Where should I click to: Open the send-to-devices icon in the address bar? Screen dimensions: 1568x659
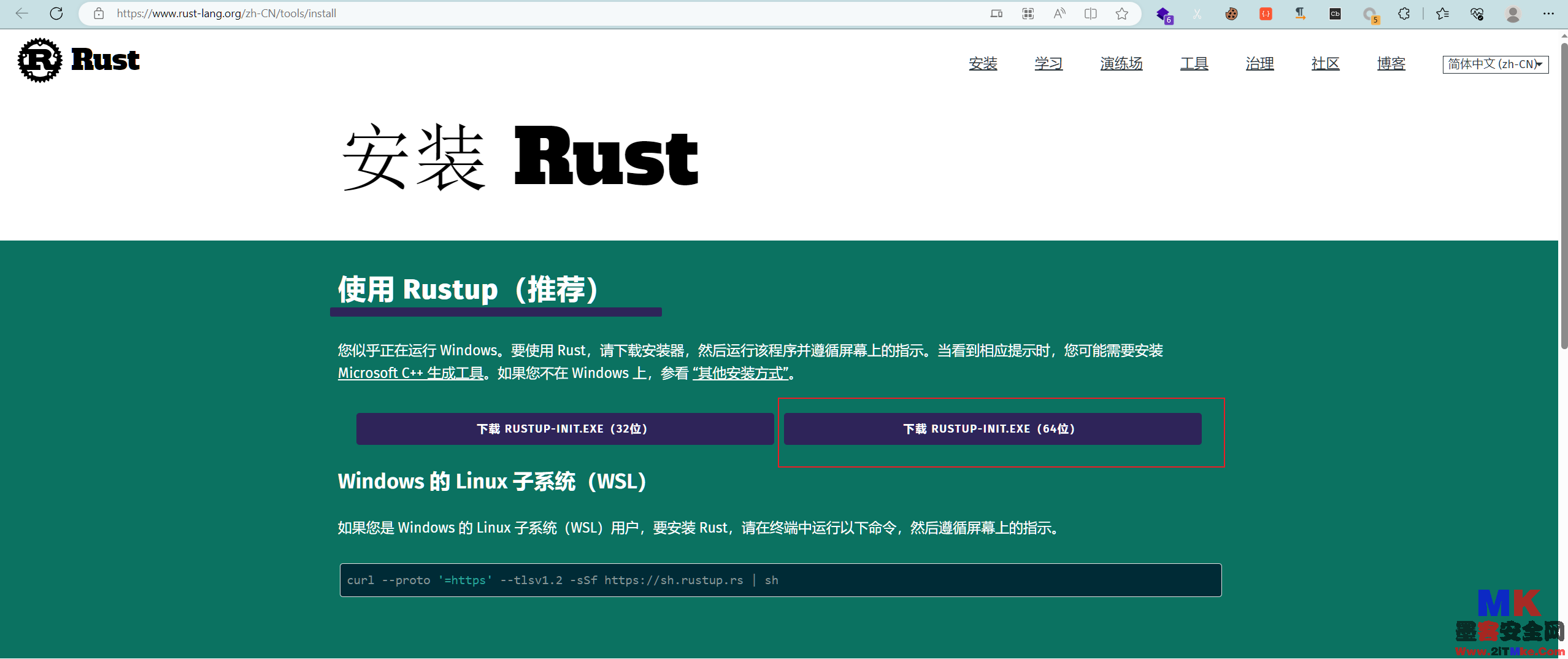tap(996, 13)
